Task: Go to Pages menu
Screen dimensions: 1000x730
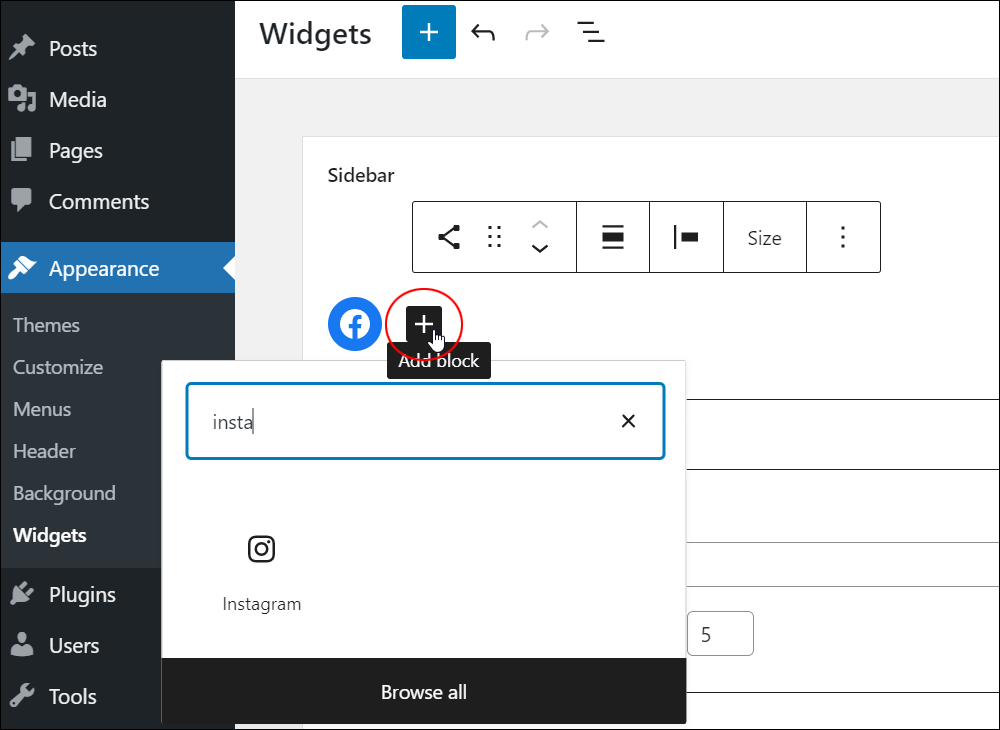Action: click(76, 150)
